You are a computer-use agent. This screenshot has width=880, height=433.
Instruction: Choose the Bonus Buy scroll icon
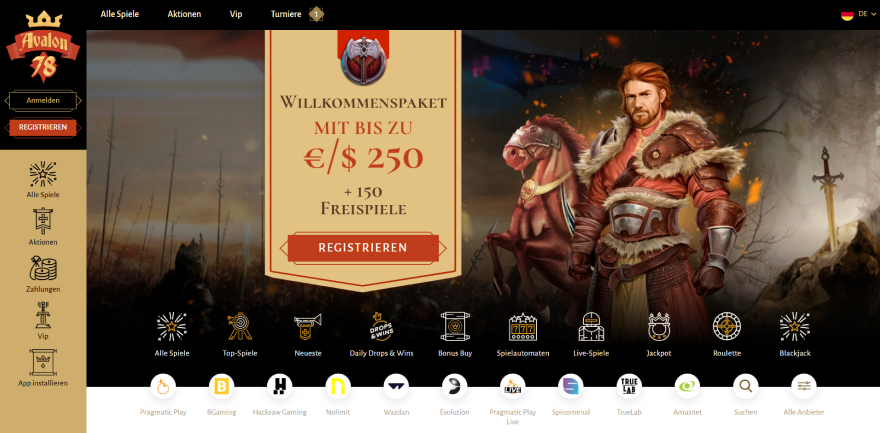455,327
